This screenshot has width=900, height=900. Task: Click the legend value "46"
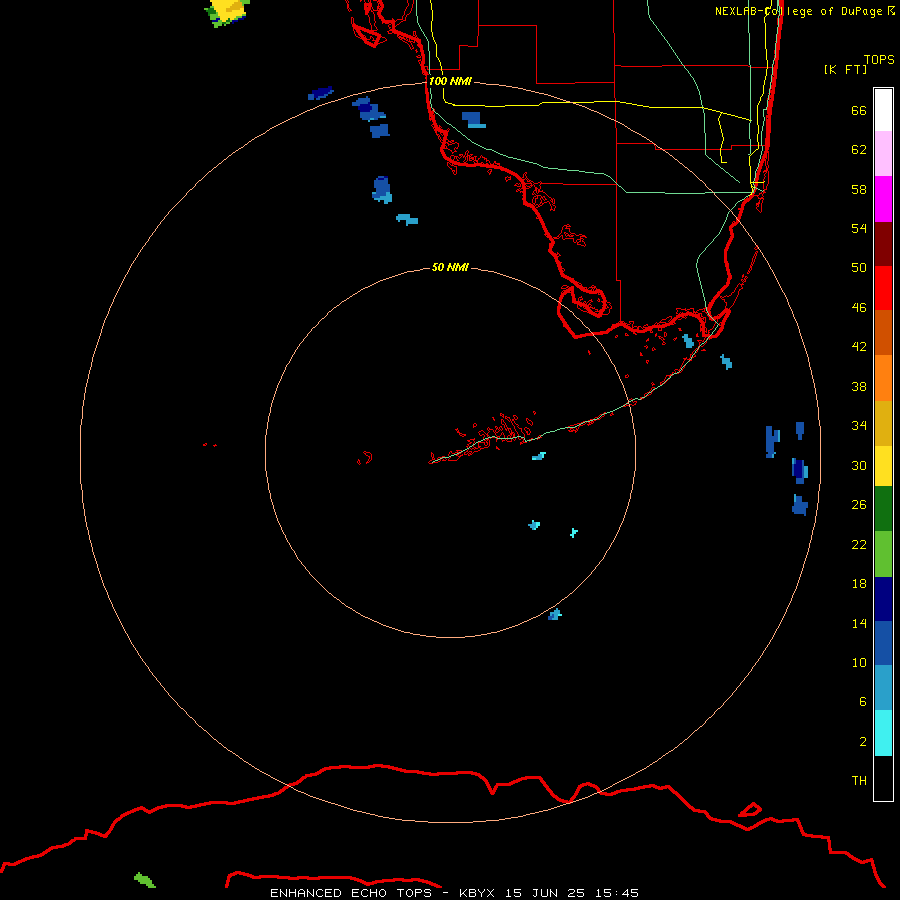pyautogui.click(x=859, y=308)
